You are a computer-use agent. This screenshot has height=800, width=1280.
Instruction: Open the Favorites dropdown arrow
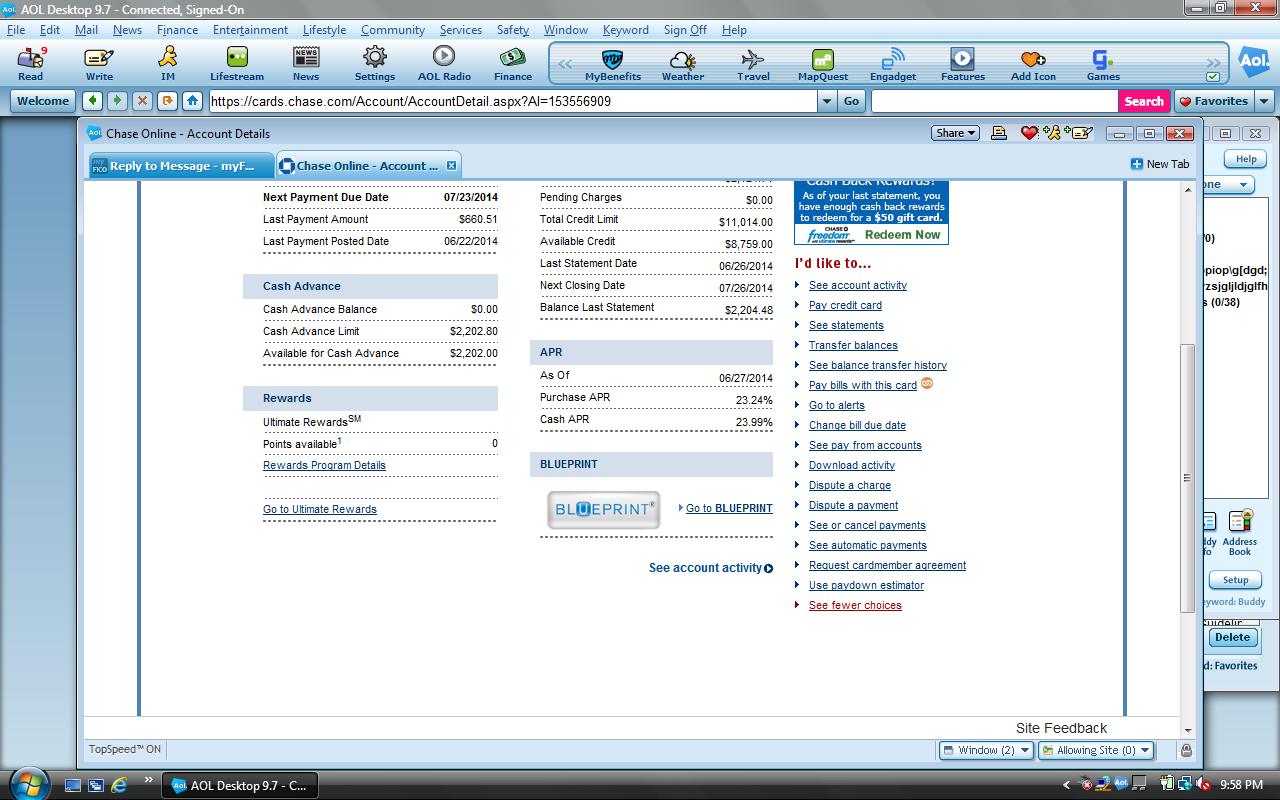1264,101
